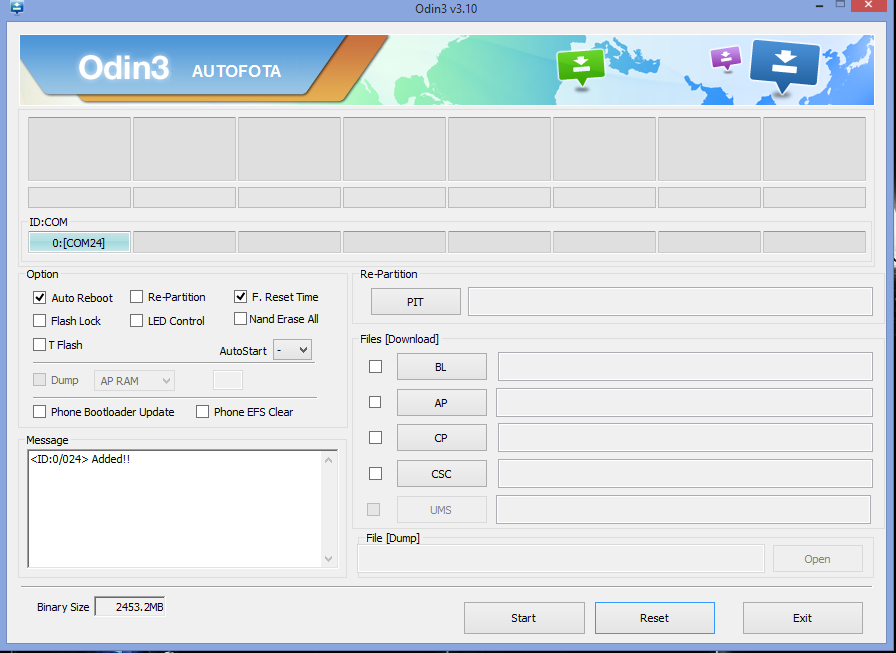Tick the checkbox beside the CSC button
Screen dimensions: 896x653
tap(375, 474)
